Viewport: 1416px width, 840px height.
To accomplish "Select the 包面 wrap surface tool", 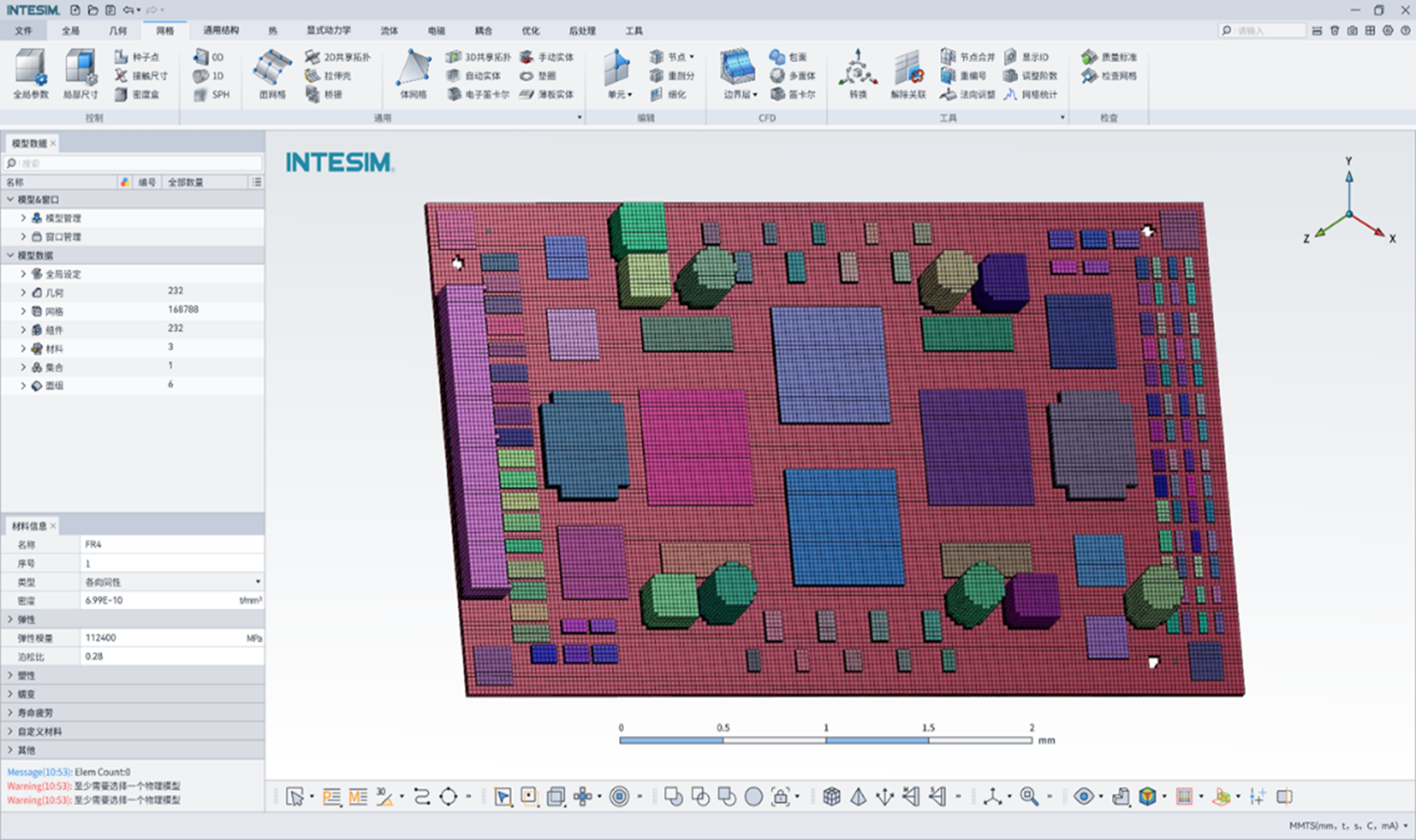I will 789,57.
